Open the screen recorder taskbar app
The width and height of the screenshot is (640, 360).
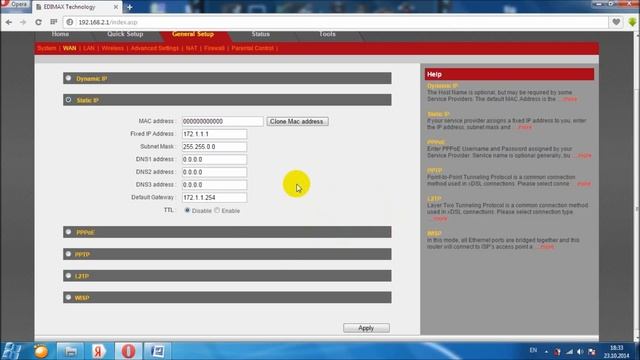pos(158,351)
